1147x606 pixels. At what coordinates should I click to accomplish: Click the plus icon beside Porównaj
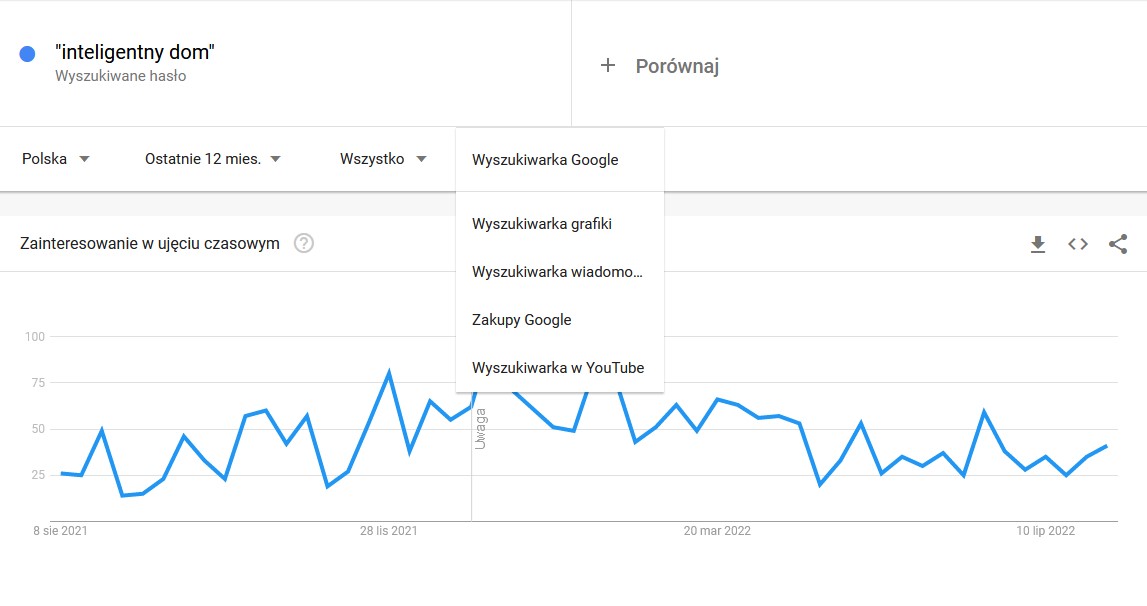point(607,66)
